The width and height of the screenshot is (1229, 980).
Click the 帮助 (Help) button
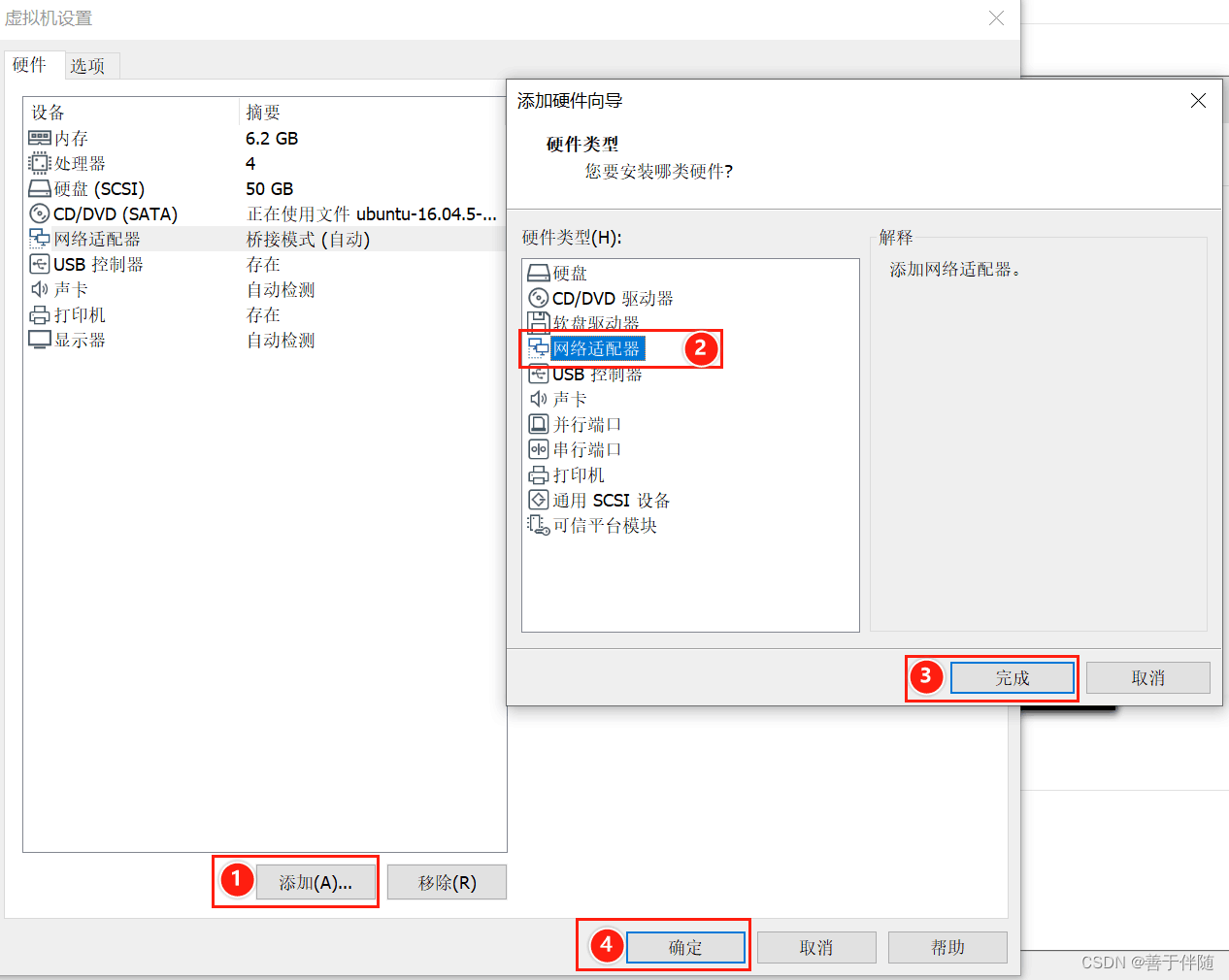(947, 948)
